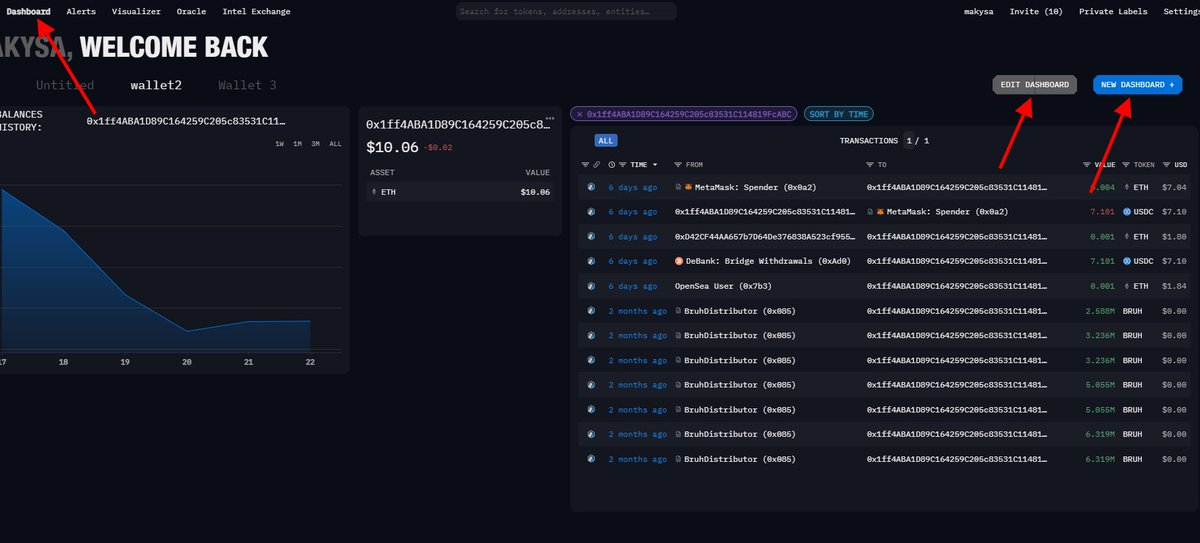Viewport: 1200px width, 543px height.
Task: Click chain icon of MetaMask Spender sender row
Action: click(590, 187)
